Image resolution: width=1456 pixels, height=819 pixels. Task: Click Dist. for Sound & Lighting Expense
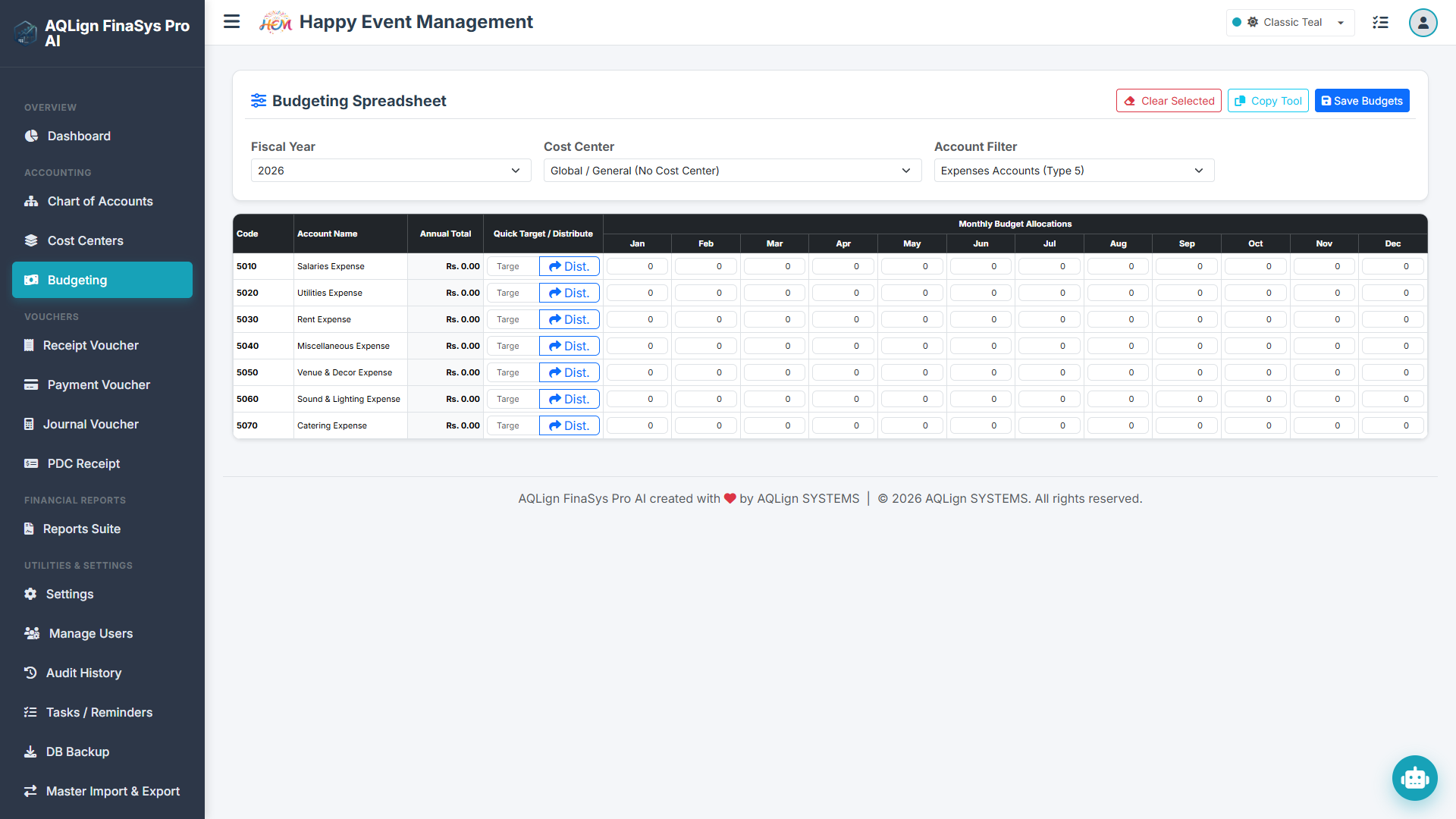tap(570, 399)
